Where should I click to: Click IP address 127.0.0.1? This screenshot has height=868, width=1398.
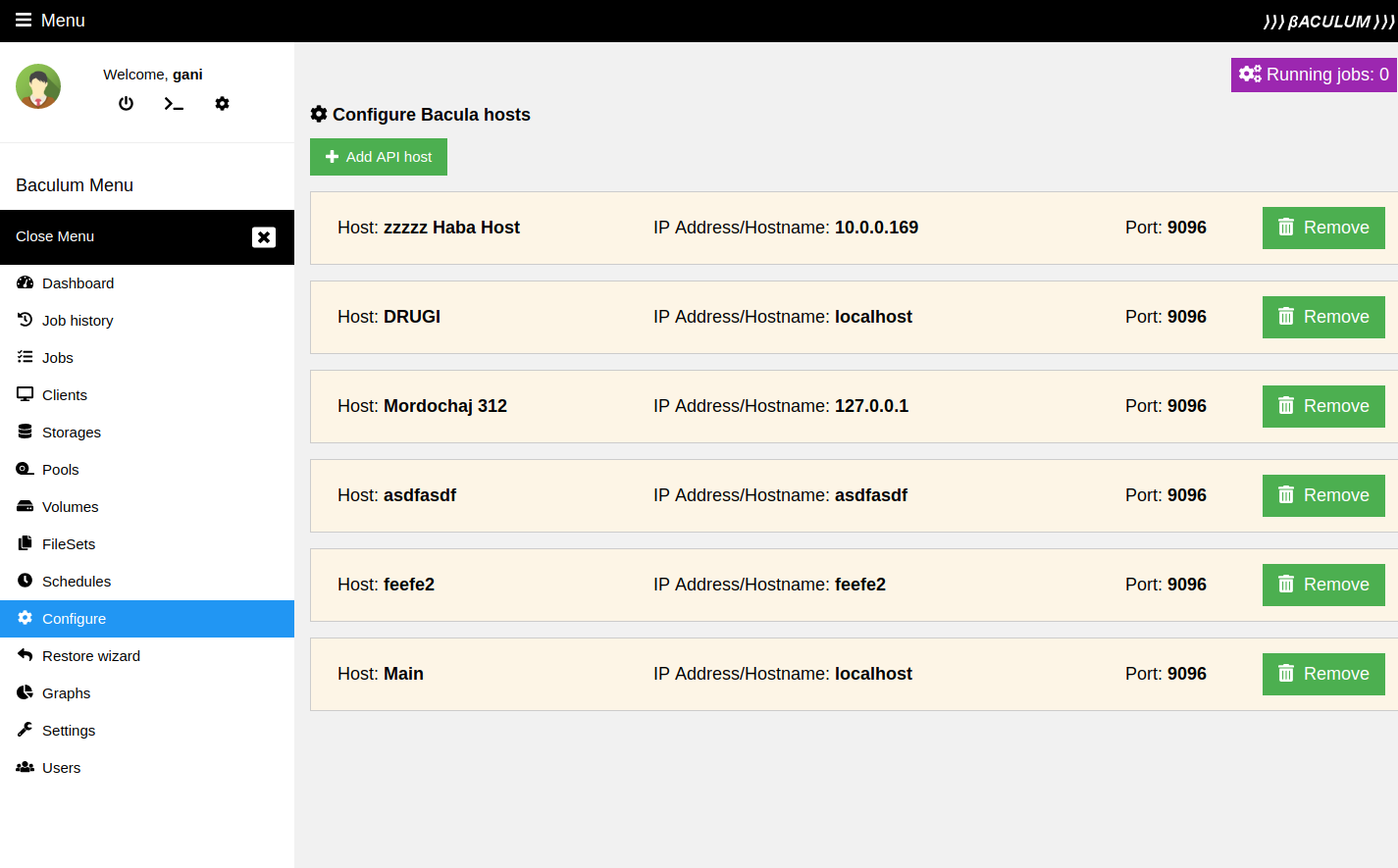coord(871,406)
